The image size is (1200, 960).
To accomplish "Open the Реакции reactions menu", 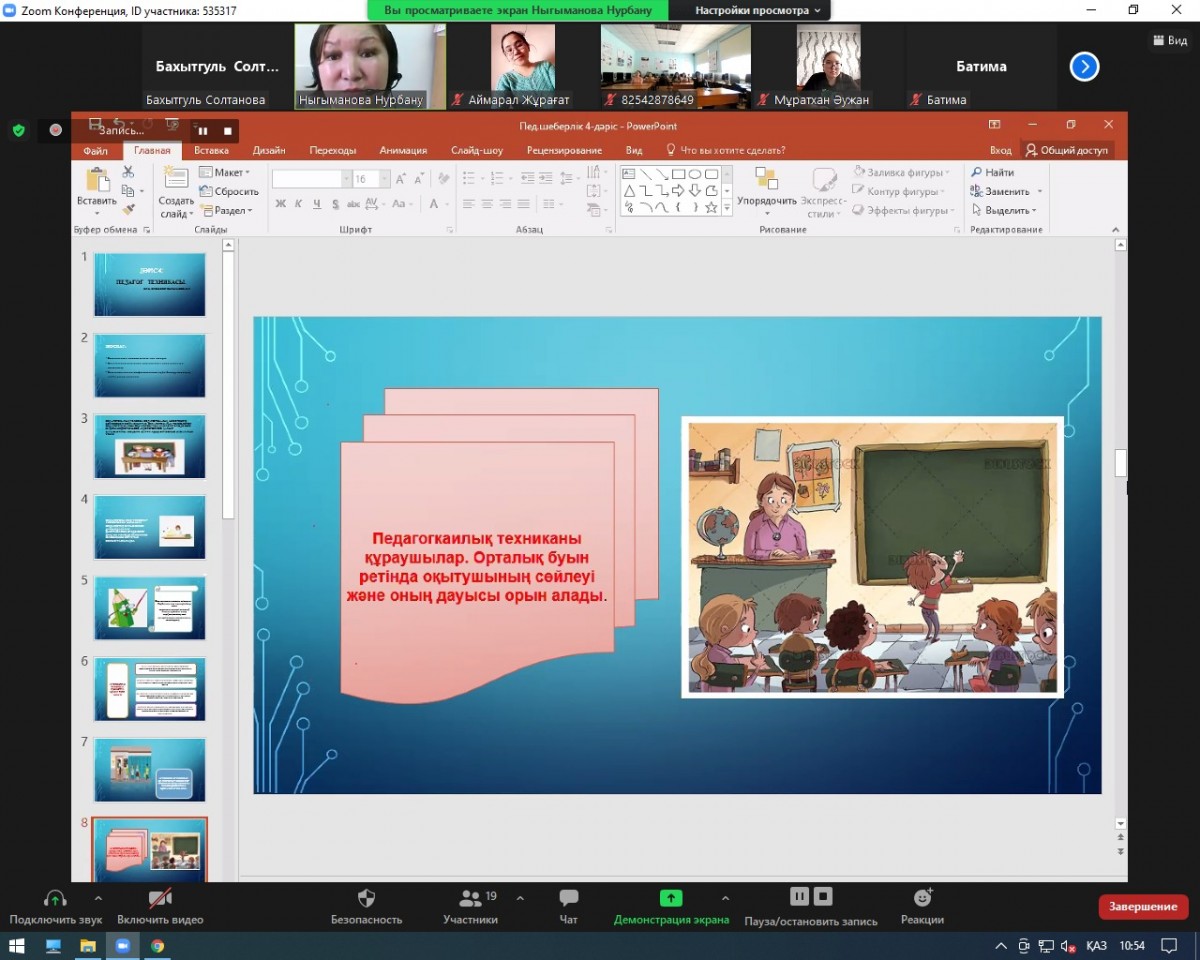I will [x=922, y=898].
